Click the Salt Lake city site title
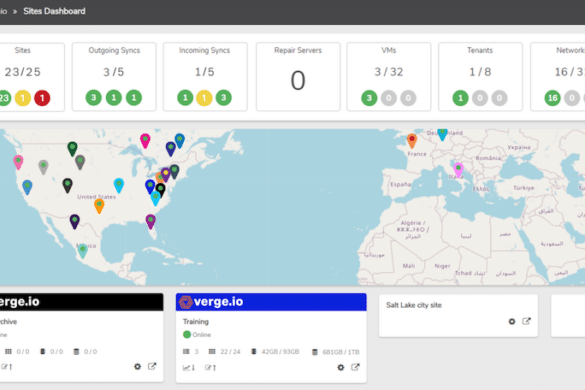 coord(414,305)
